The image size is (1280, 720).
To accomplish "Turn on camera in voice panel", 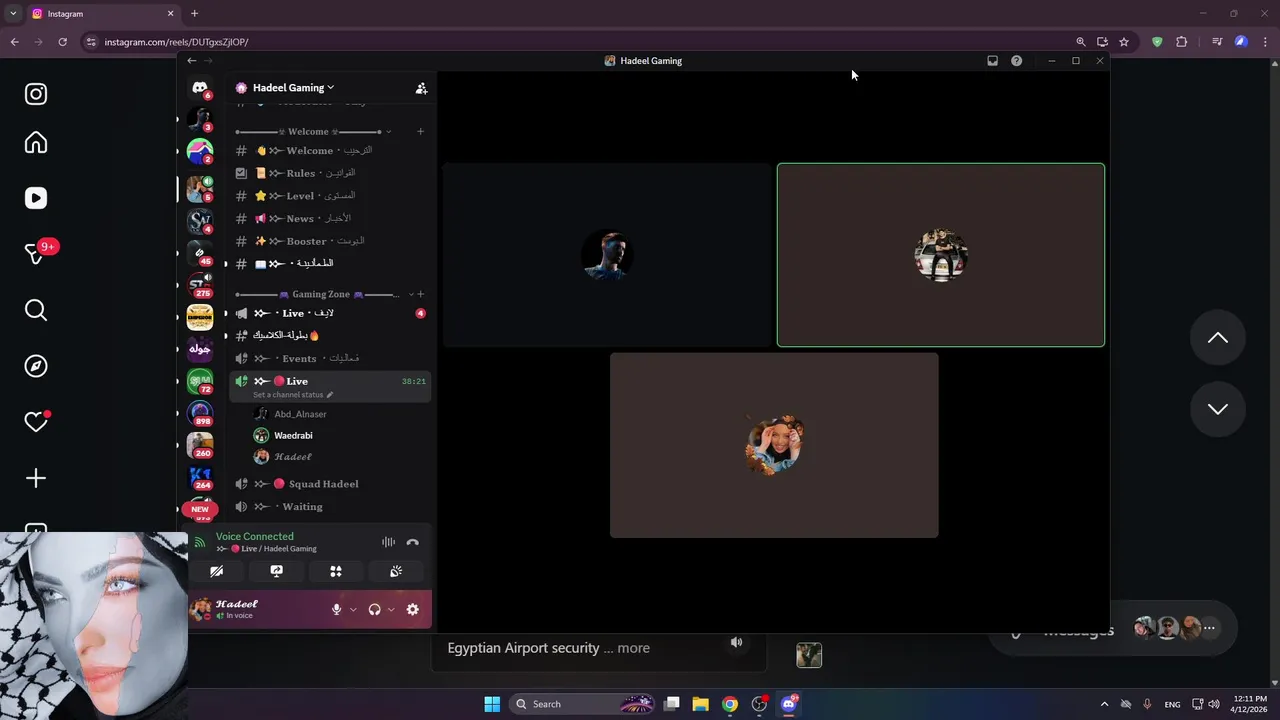I will (216, 571).
